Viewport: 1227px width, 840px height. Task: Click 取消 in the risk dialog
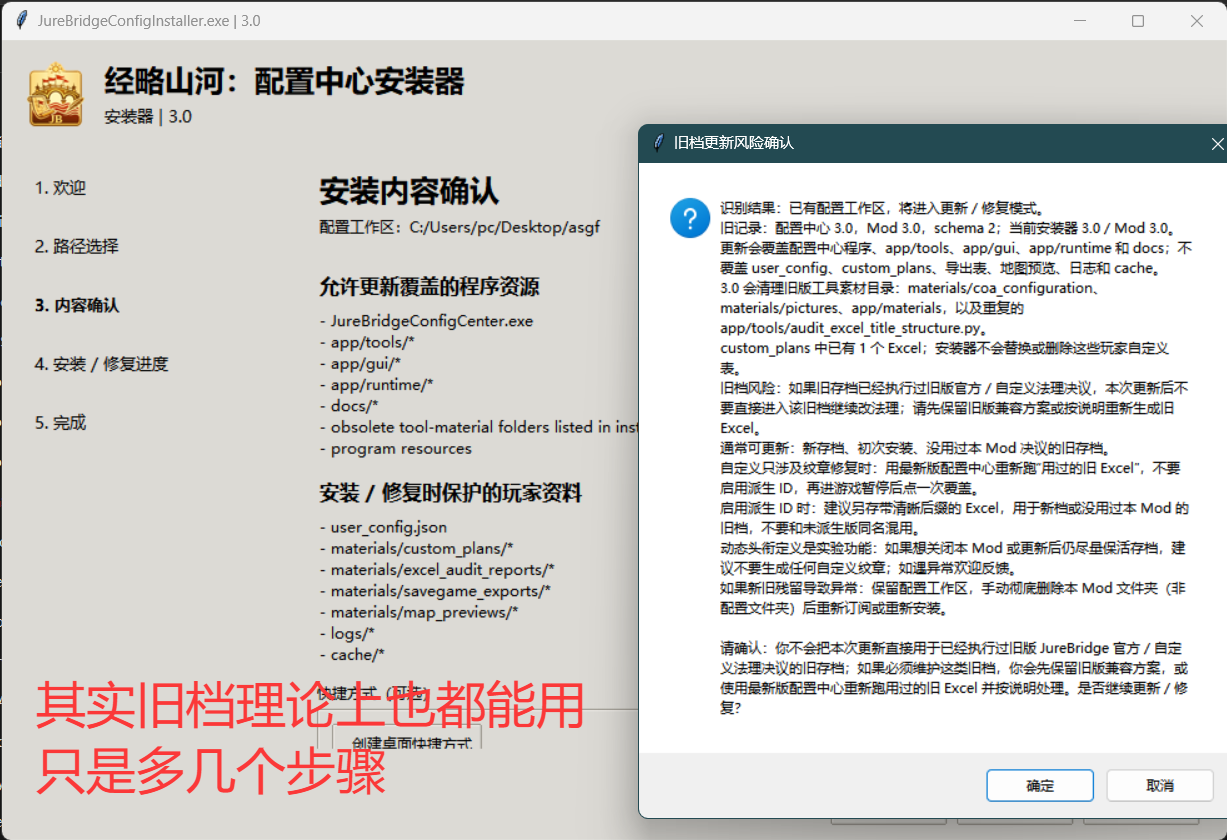coord(1160,785)
